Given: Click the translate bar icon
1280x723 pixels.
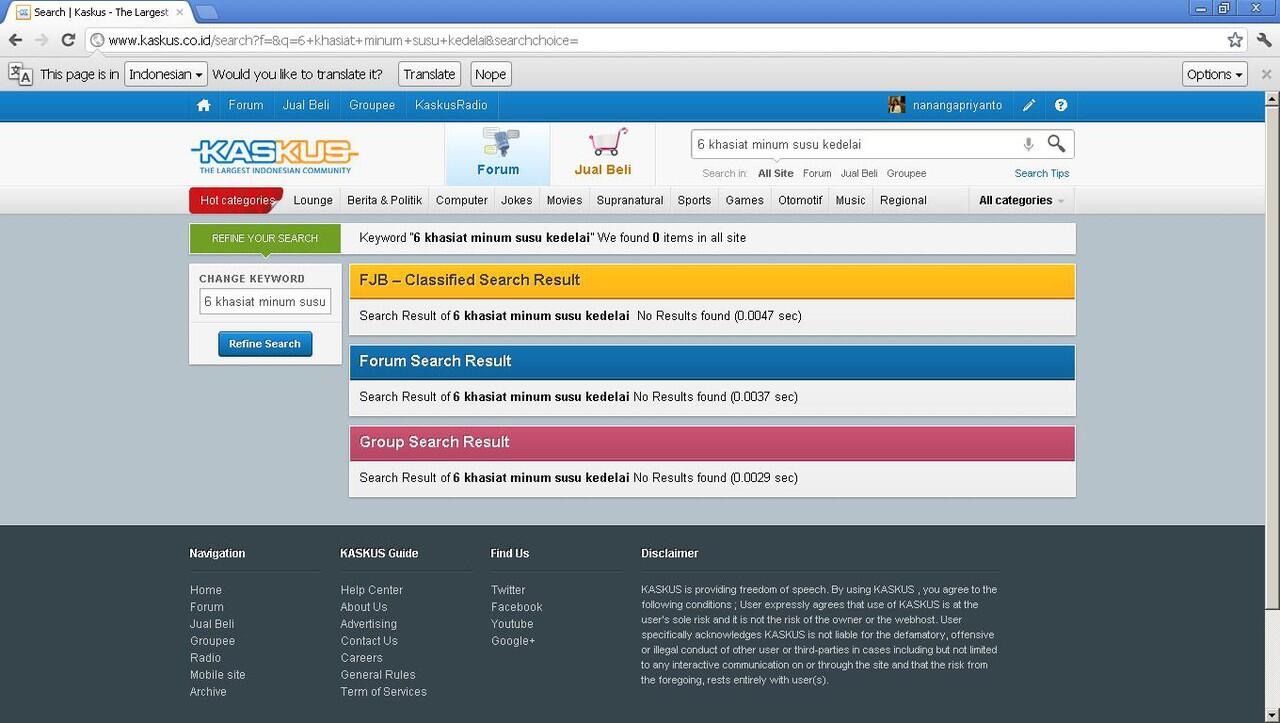Looking at the screenshot, I should tap(20, 74).
